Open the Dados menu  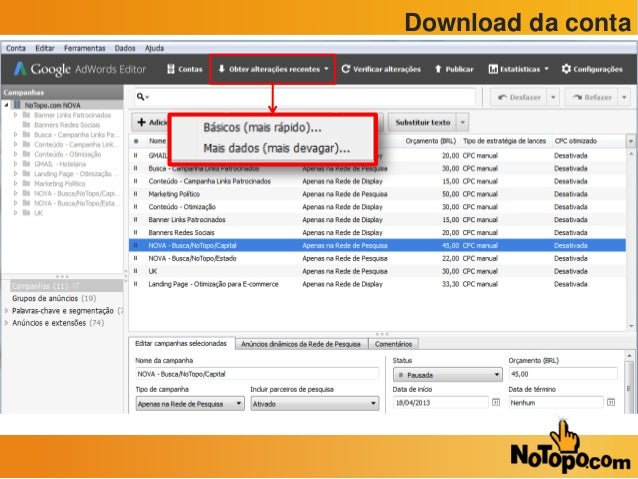pos(125,48)
